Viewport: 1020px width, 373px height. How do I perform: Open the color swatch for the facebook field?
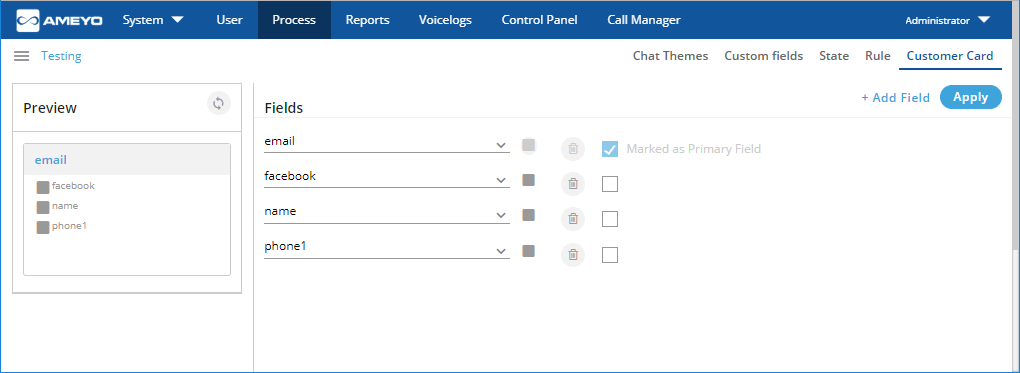click(529, 180)
